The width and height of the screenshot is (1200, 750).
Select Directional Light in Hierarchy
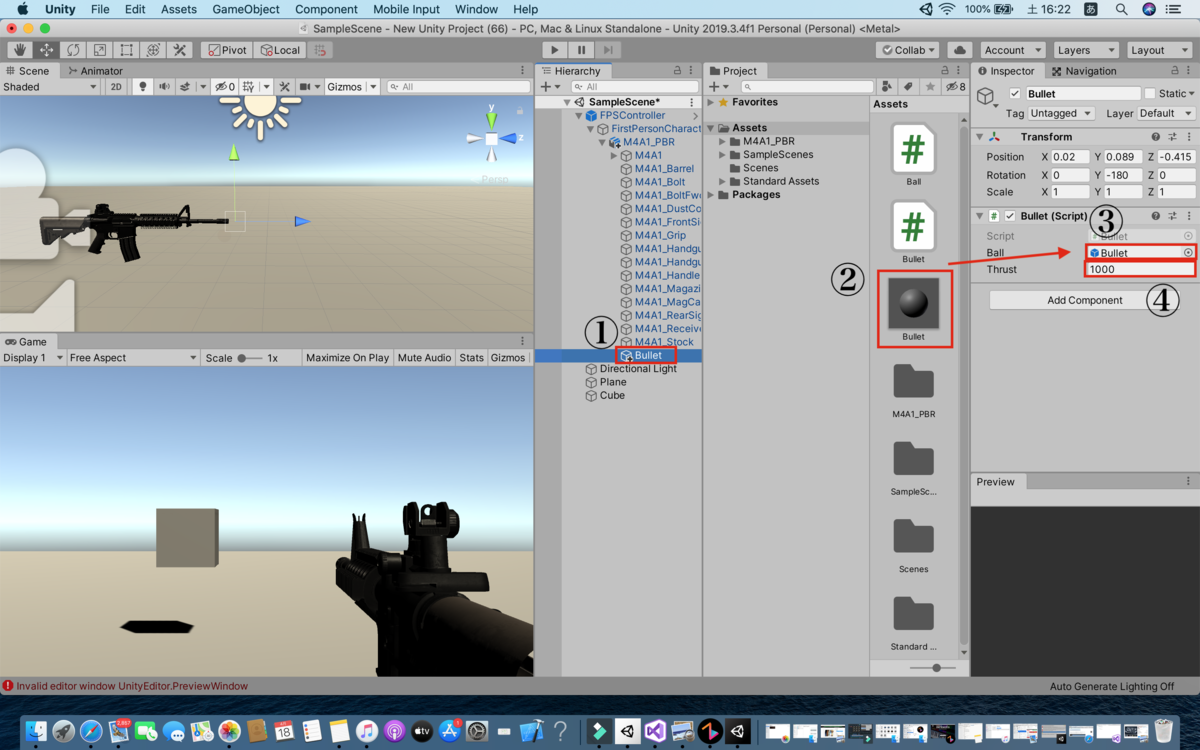click(638, 369)
